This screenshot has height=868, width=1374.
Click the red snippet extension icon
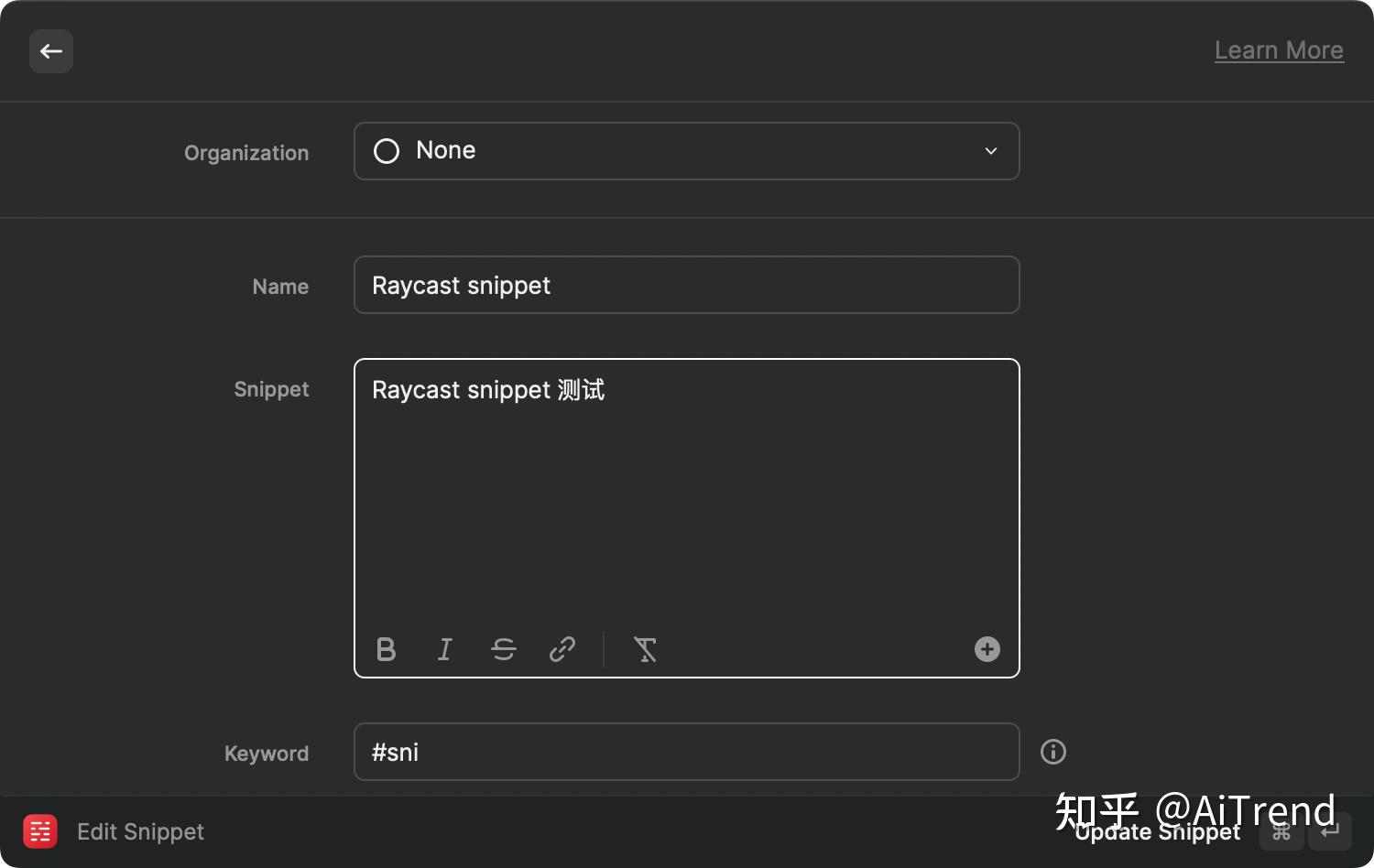pos(39,831)
